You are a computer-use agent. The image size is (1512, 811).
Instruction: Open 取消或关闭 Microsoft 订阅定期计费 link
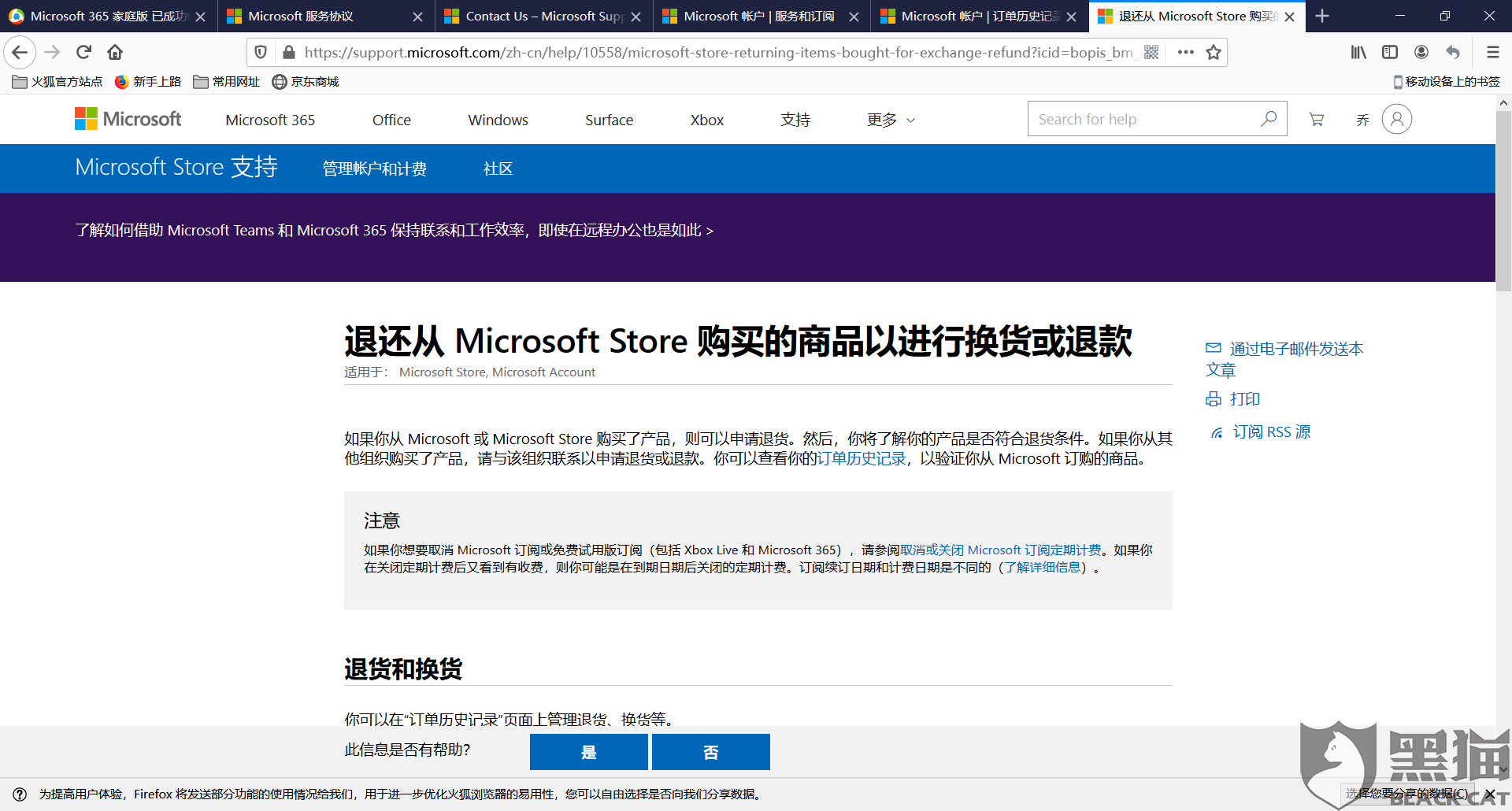coord(1000,550)
